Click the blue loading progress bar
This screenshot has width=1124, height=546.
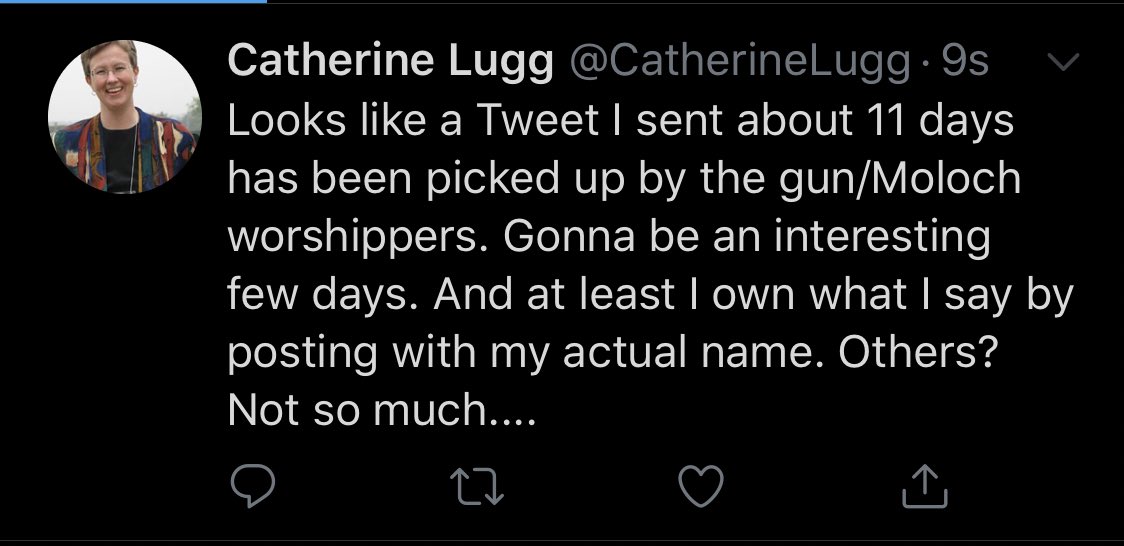(133, 1)
